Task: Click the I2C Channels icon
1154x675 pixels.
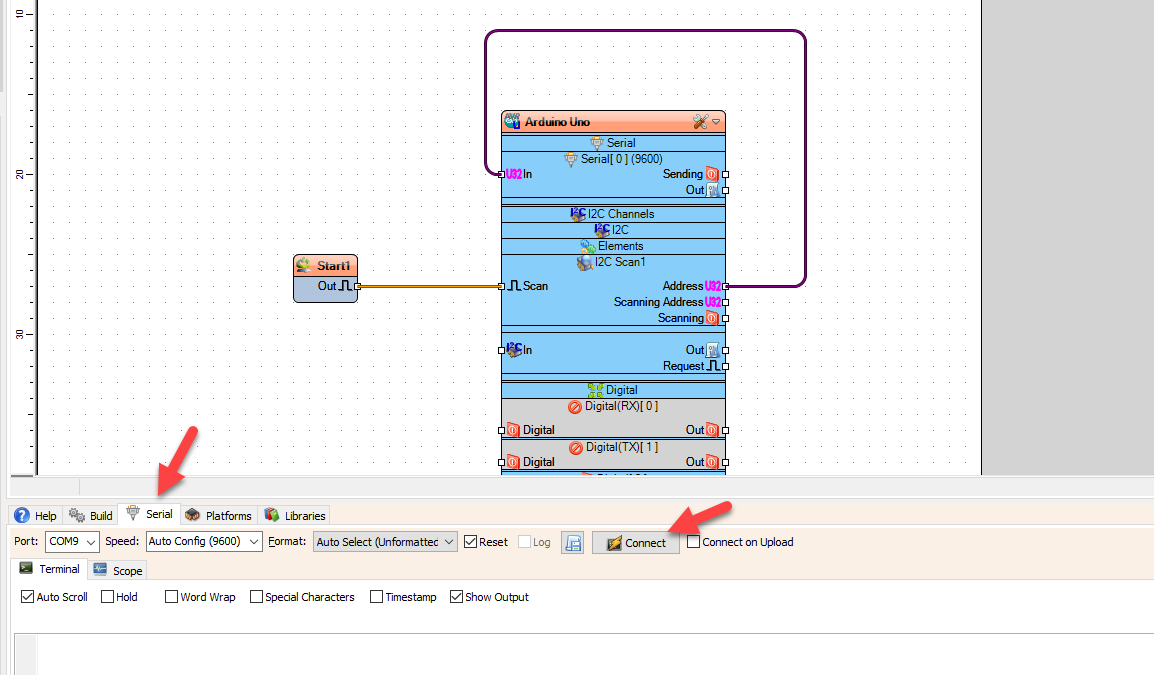Action: click(577, 214)
